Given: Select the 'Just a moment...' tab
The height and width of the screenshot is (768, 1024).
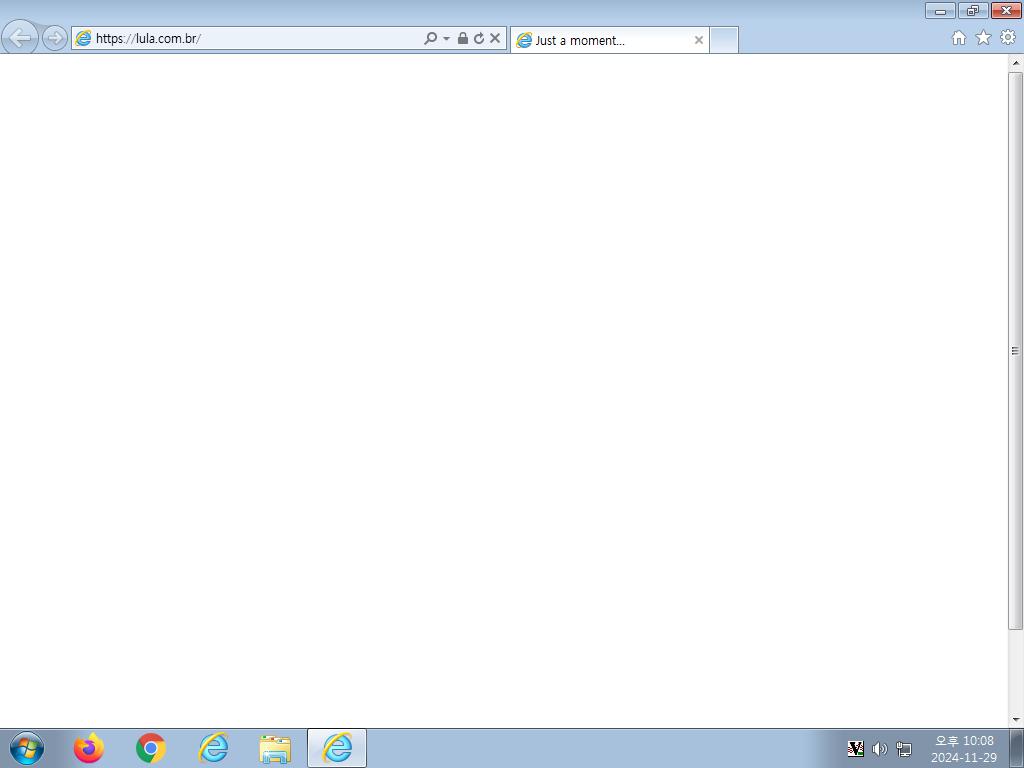Looking at the screenshot, I should [609, 40].
